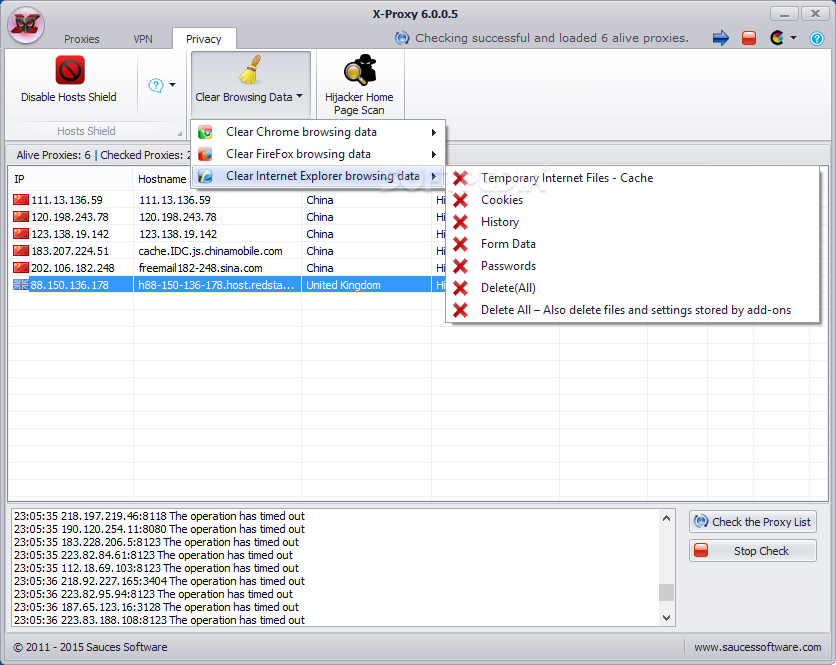Click the Check the Proxy List button
836x665 pixels.
(752, 522)
